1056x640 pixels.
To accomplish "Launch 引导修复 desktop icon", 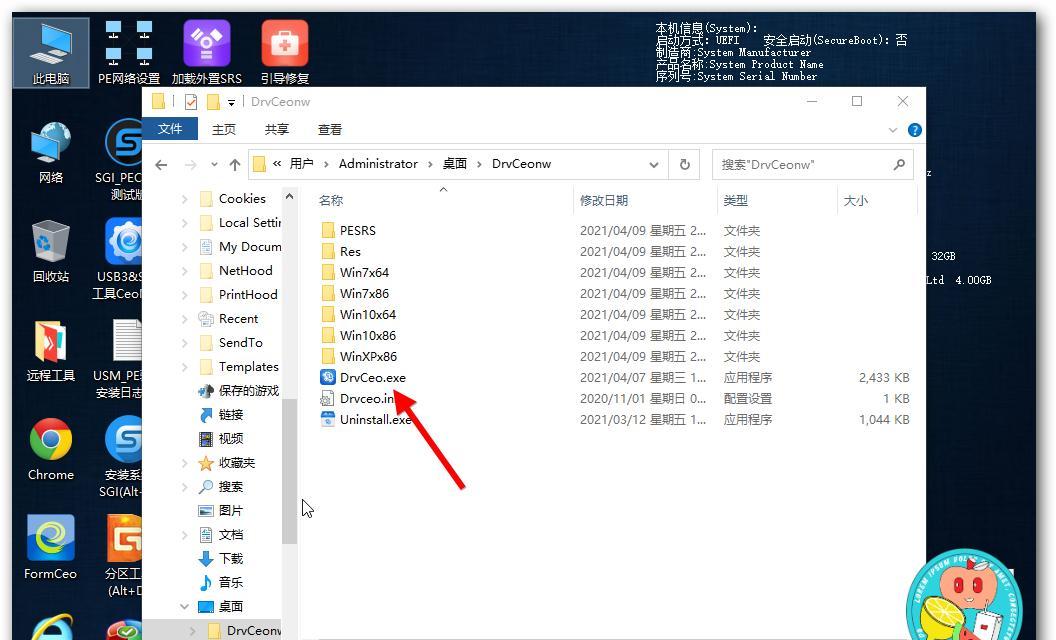I will 285,53.
